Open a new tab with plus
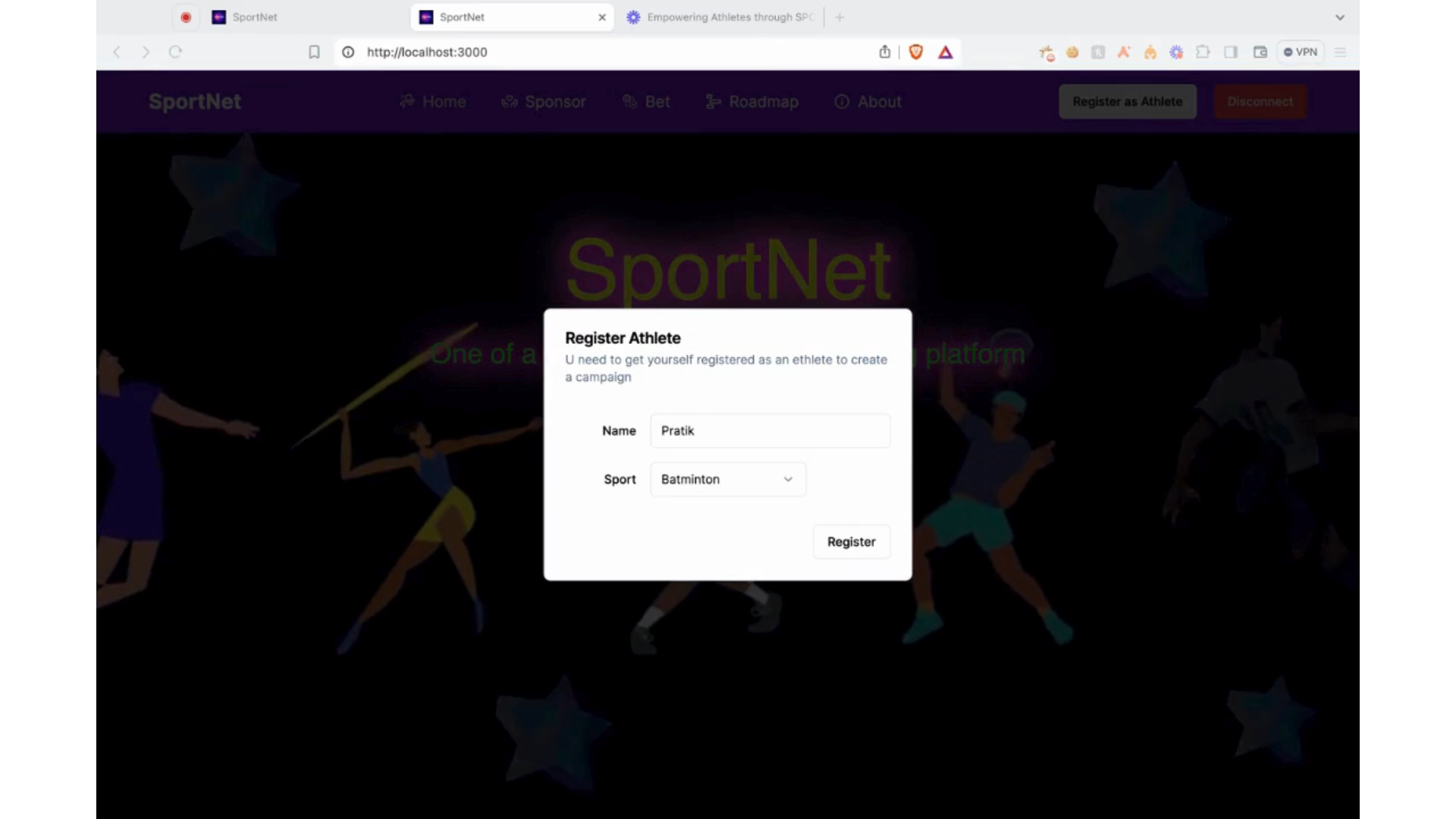The height and width of the screenshot is (819, 1456). pos(839,17)
